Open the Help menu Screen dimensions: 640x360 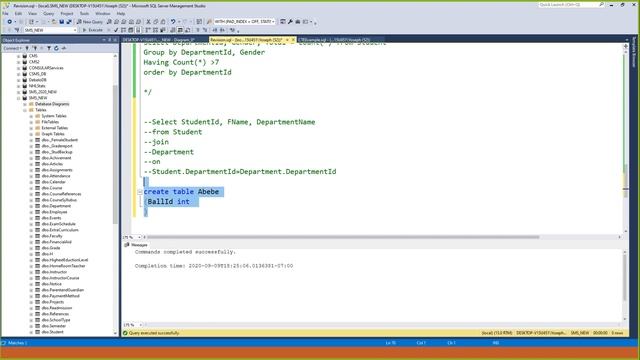tap(121, 13)
